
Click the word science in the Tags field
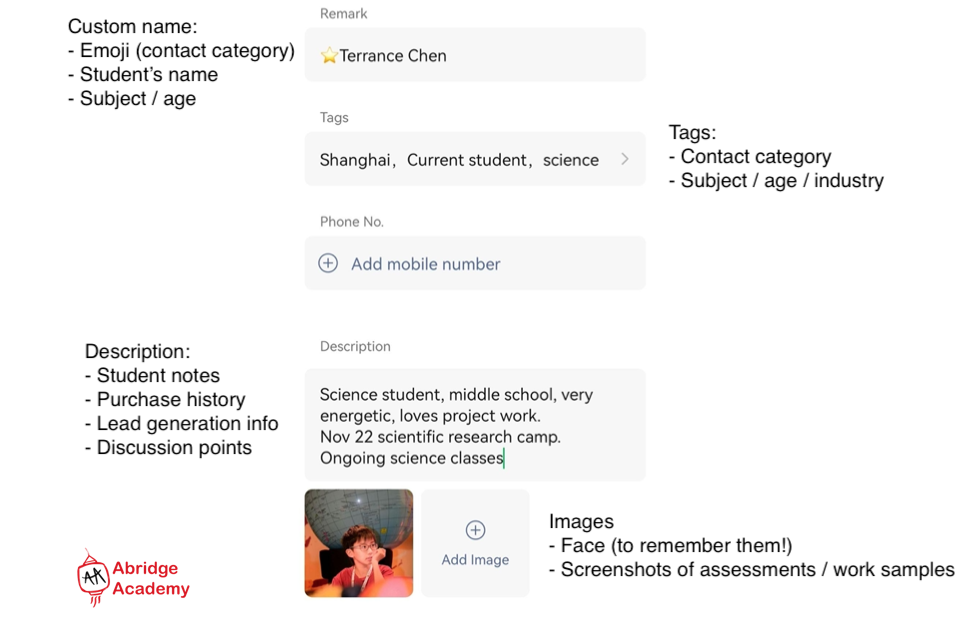click(x=571, y=160)
